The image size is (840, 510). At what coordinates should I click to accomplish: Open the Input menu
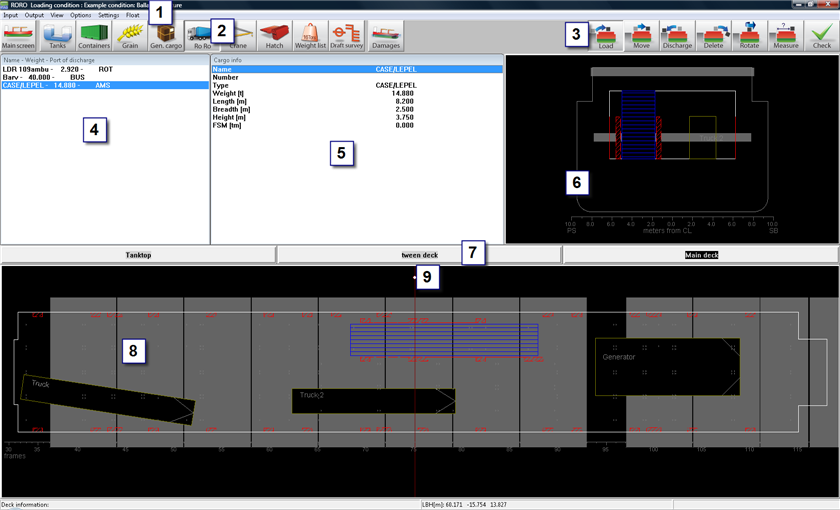tap(11, 15)
